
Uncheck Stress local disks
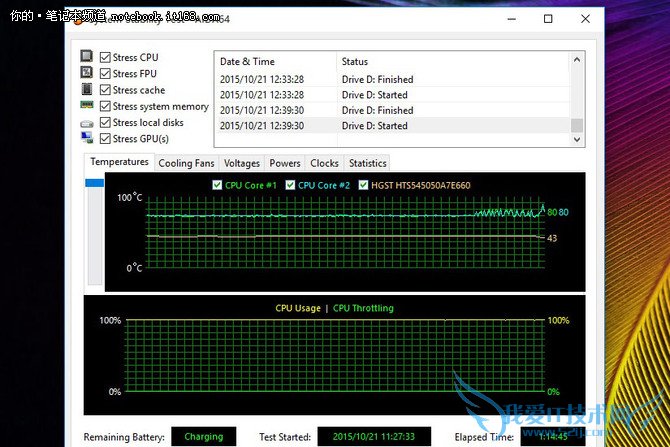click(105, 122)
